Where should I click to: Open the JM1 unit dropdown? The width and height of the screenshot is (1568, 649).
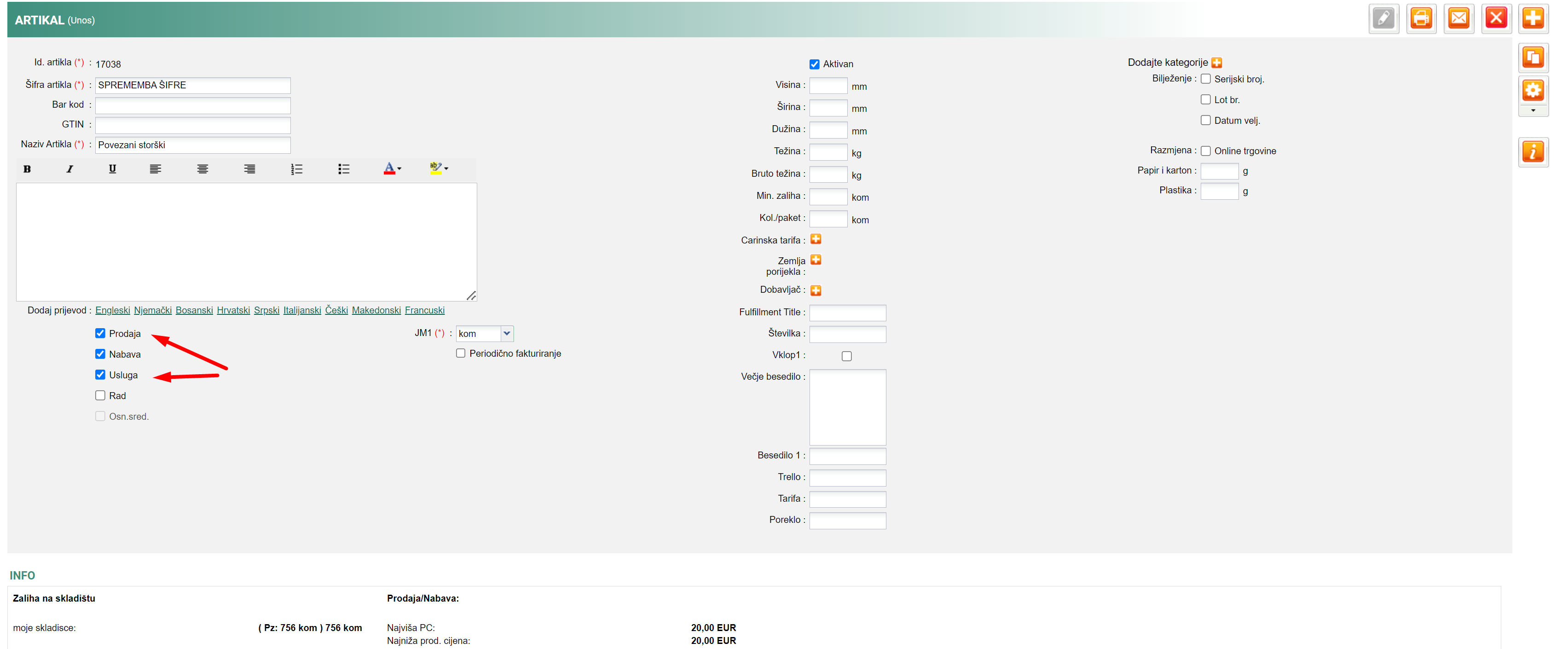pos(506,333)
